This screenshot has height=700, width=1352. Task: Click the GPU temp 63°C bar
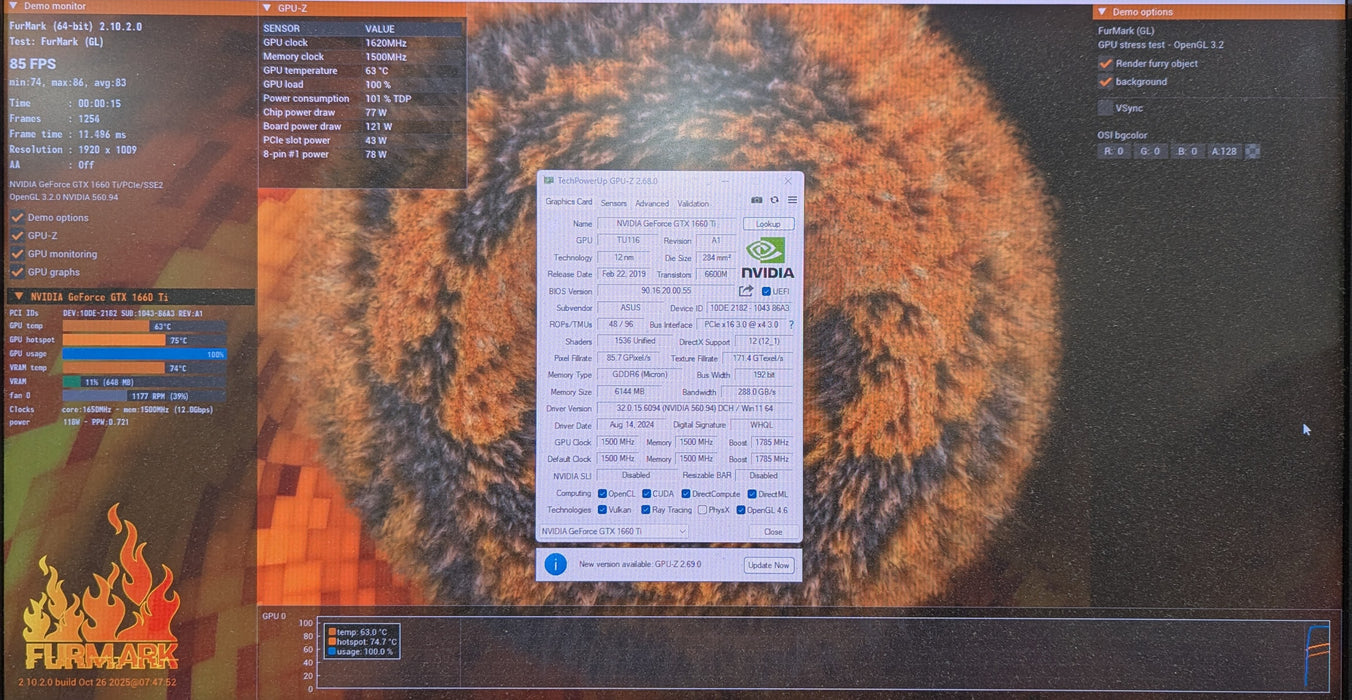coord(144,326)
